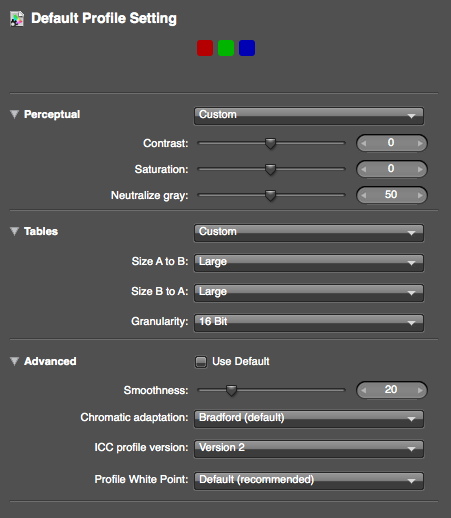This screenshot has width=451, height=518.
Task: Open the Profile White Point dropdown
Action: 309,481
